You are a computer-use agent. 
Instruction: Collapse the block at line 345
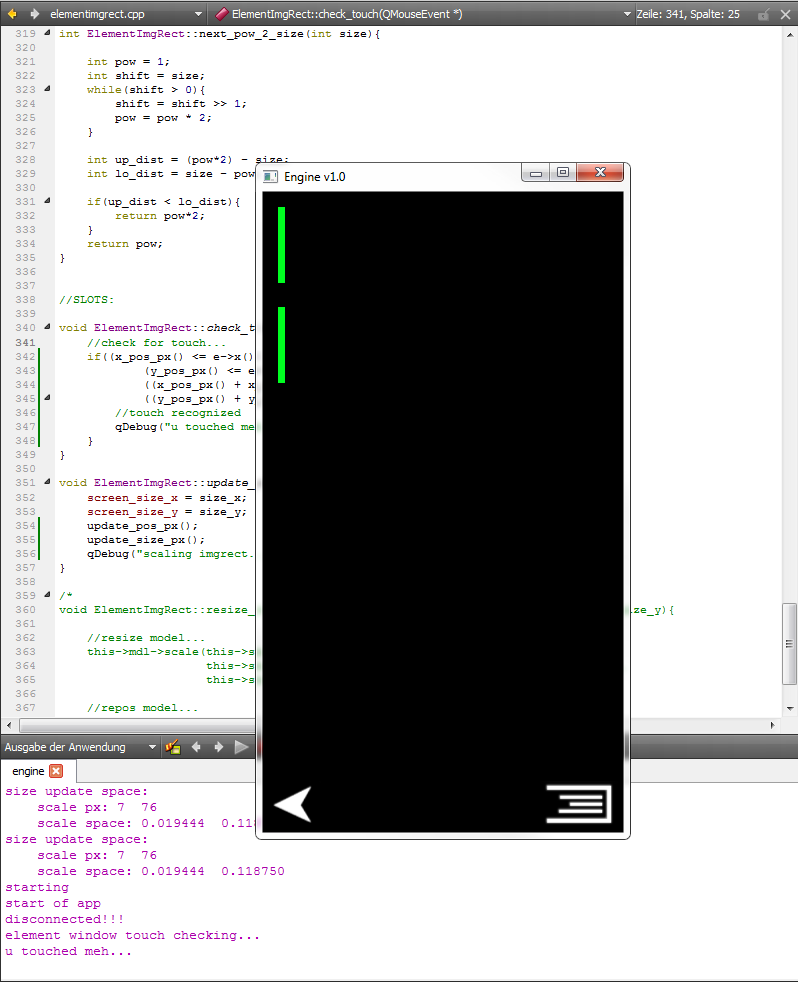[x=48, y=398]
